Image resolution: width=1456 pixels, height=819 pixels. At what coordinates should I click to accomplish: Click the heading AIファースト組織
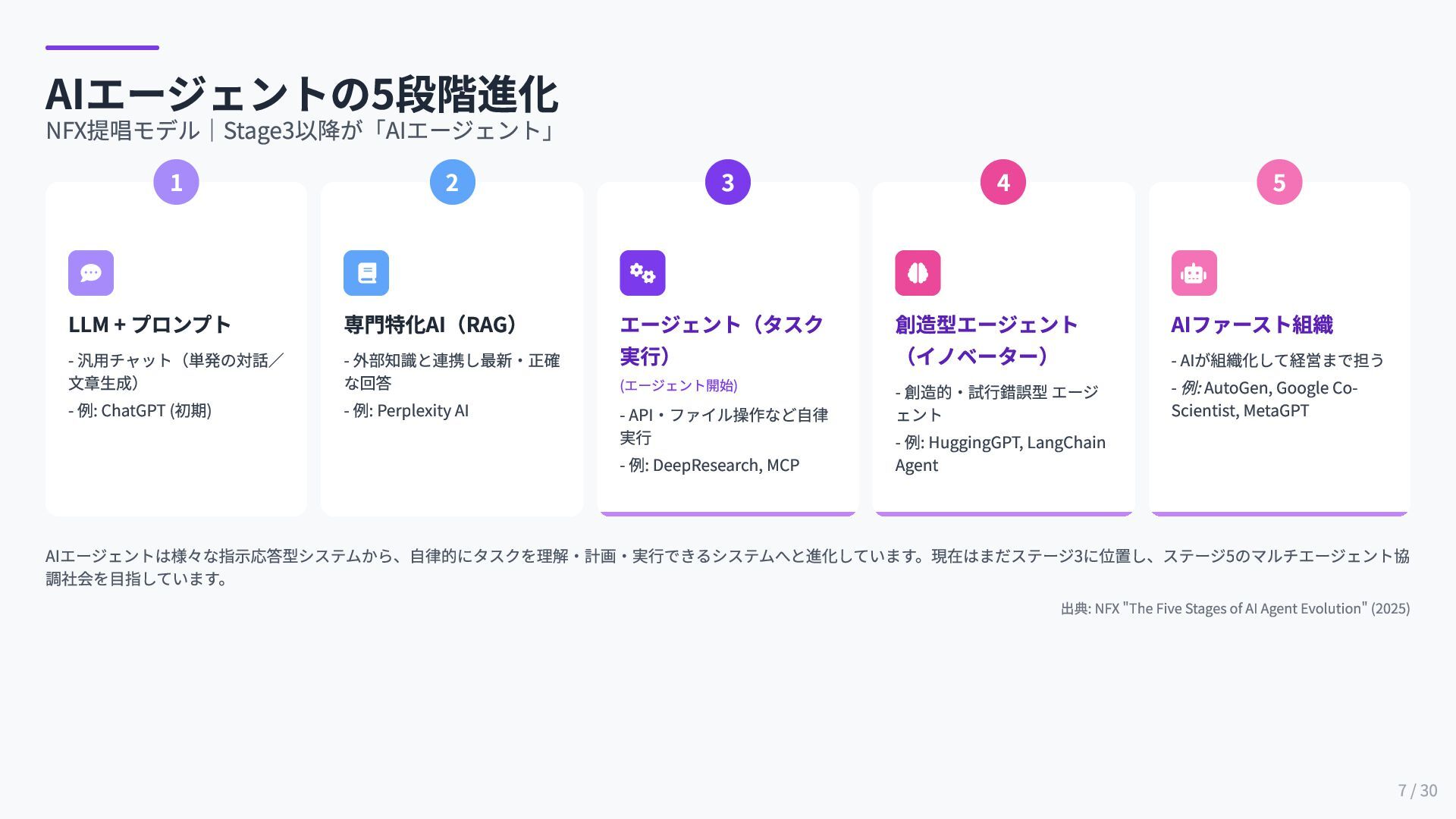[x=1251, y=325]
